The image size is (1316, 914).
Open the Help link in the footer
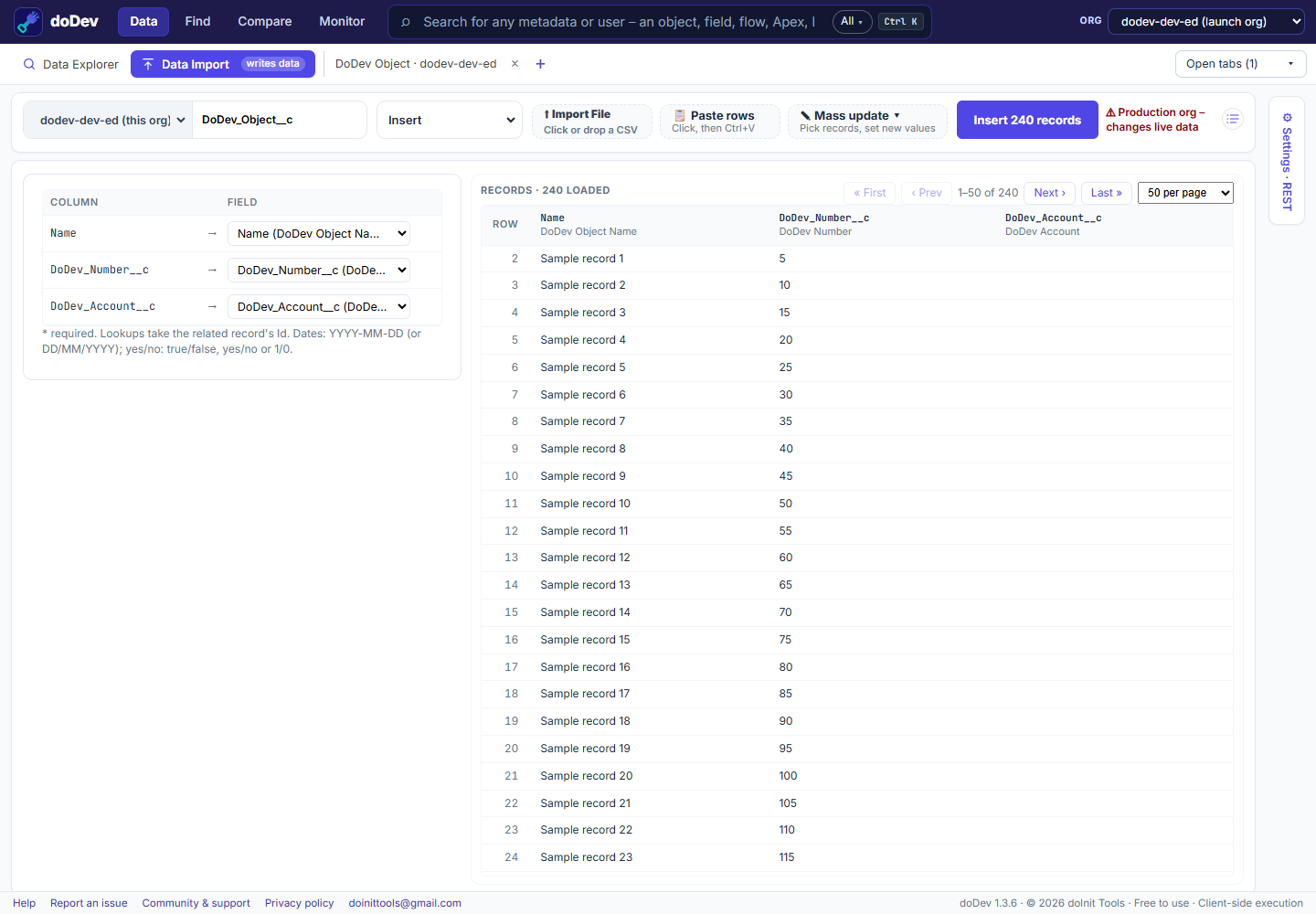pyautogui.click(x=25, y=903)
